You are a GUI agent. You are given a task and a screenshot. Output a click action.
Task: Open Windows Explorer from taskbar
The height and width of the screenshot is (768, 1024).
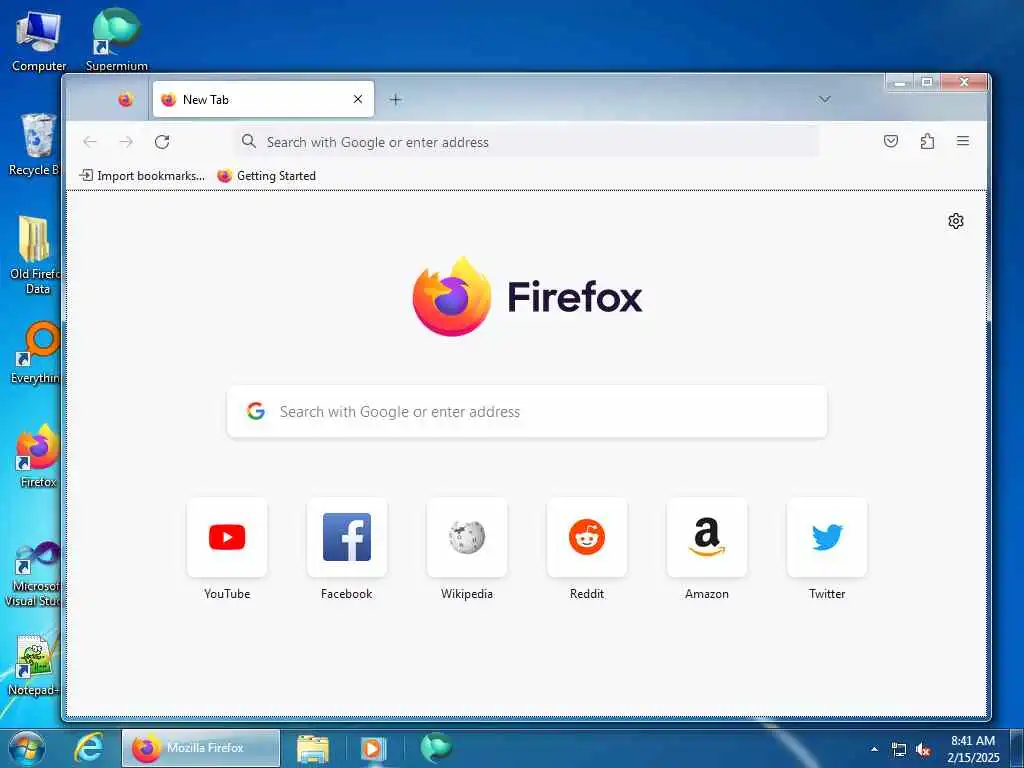coord(313,748)
